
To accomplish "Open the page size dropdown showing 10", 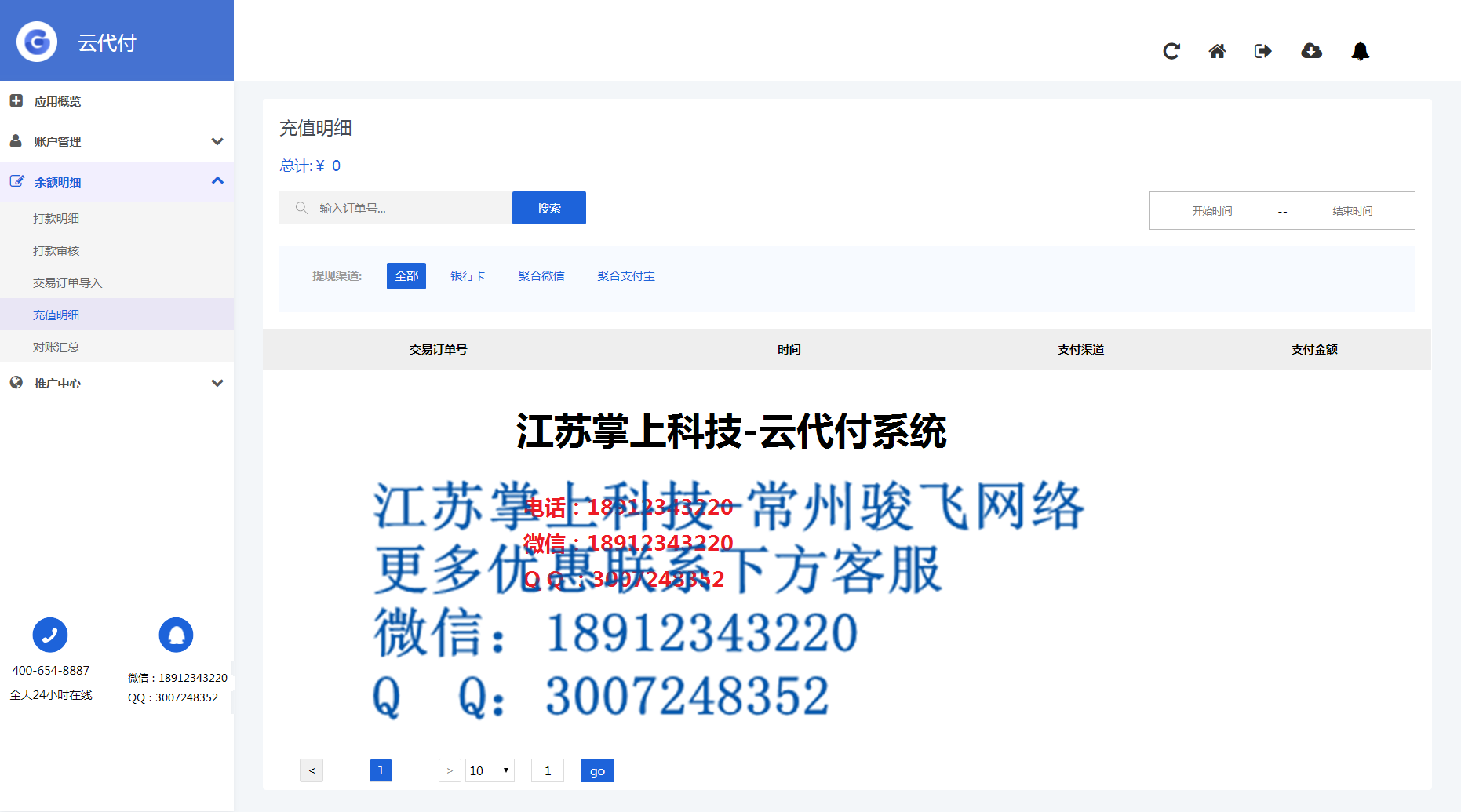I will pos(490,770).
